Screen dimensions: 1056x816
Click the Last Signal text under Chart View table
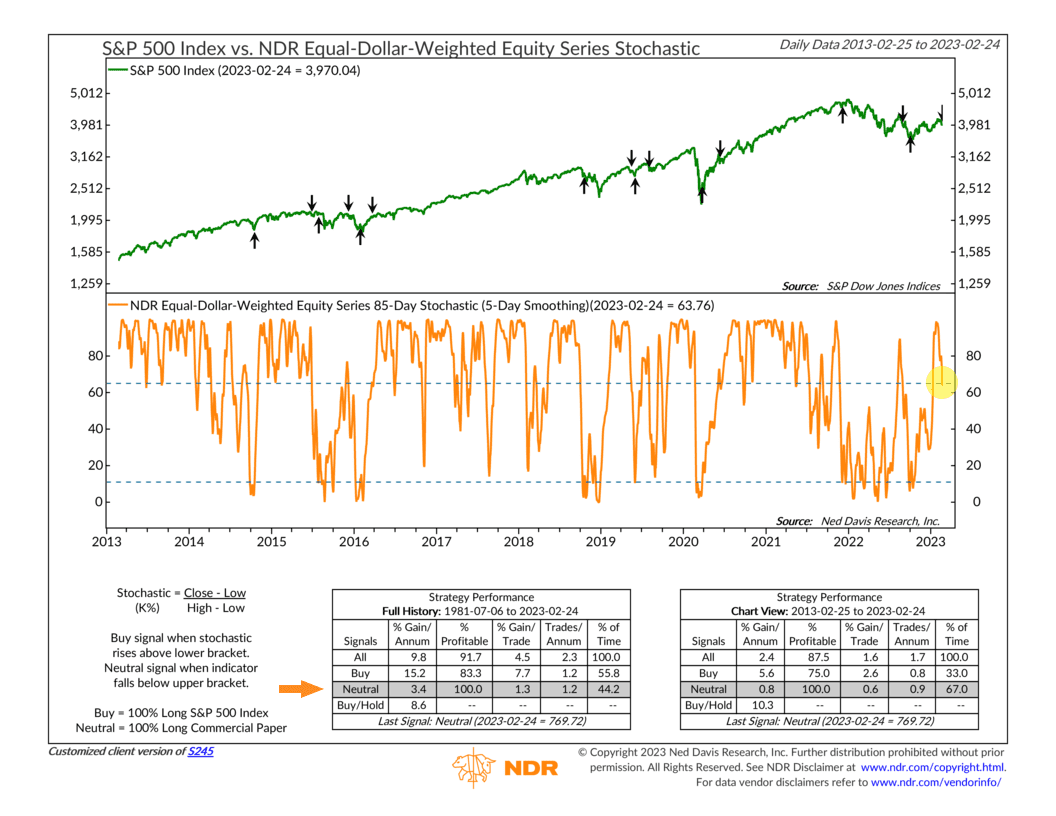click(x=830, y=721)
